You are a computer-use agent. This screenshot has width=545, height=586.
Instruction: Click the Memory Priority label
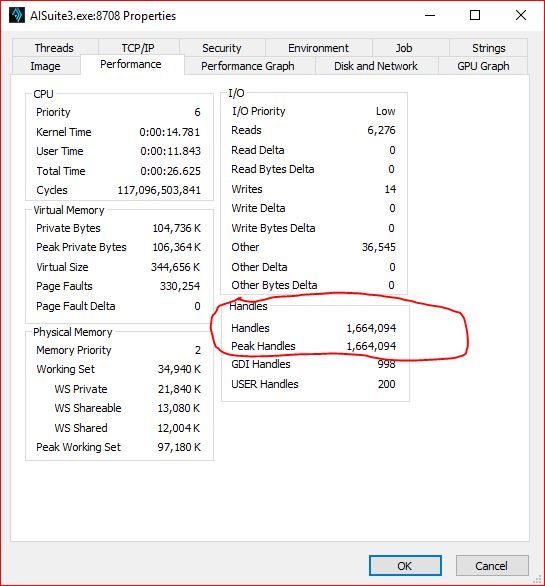[x=74, y=350]
